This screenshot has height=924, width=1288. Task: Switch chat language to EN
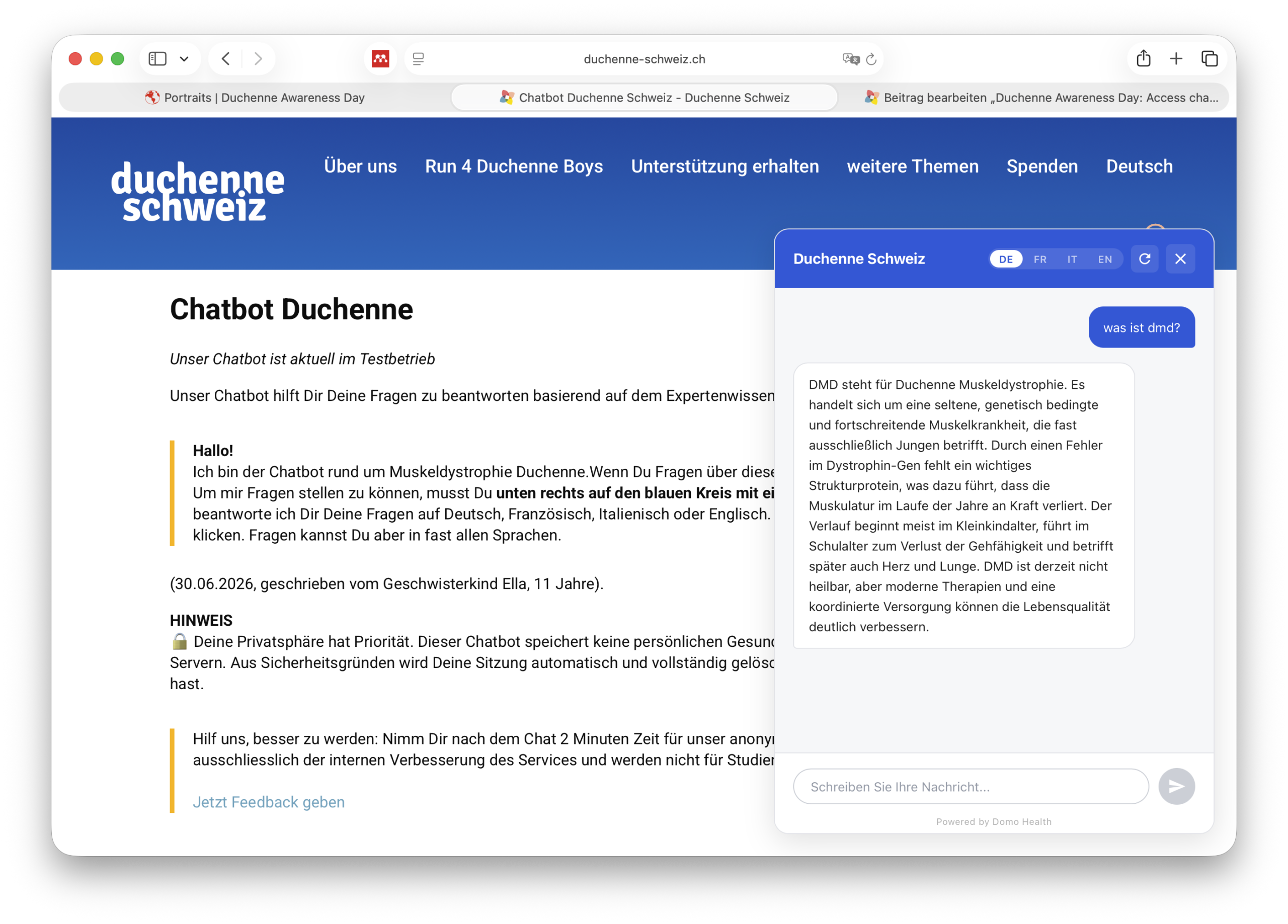click(x=1104, y=259)
